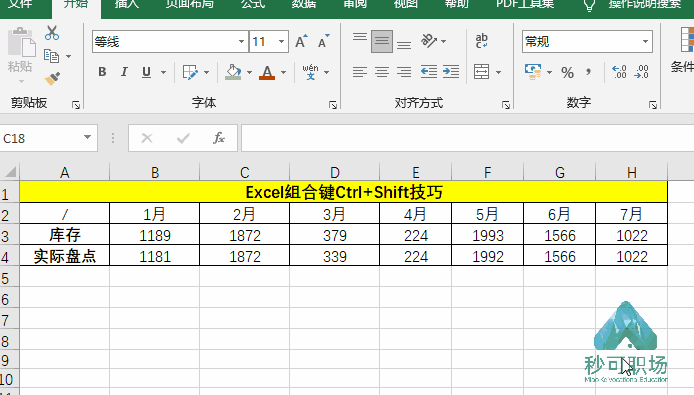The width and height of the screenshot is (694, 395).
Task: Click the Select All corner triangle
Action: pyautogui.click(x=10, y=172)
